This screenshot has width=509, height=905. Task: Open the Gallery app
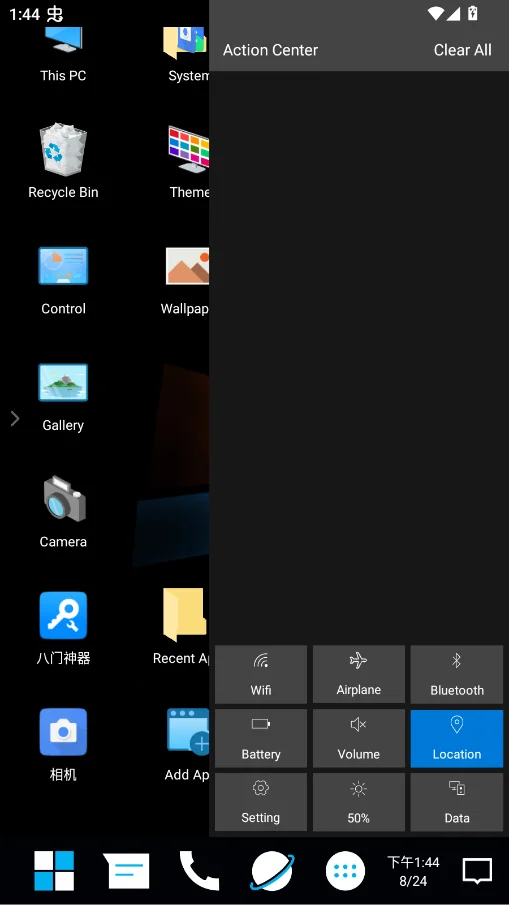(x=63, y=398)
